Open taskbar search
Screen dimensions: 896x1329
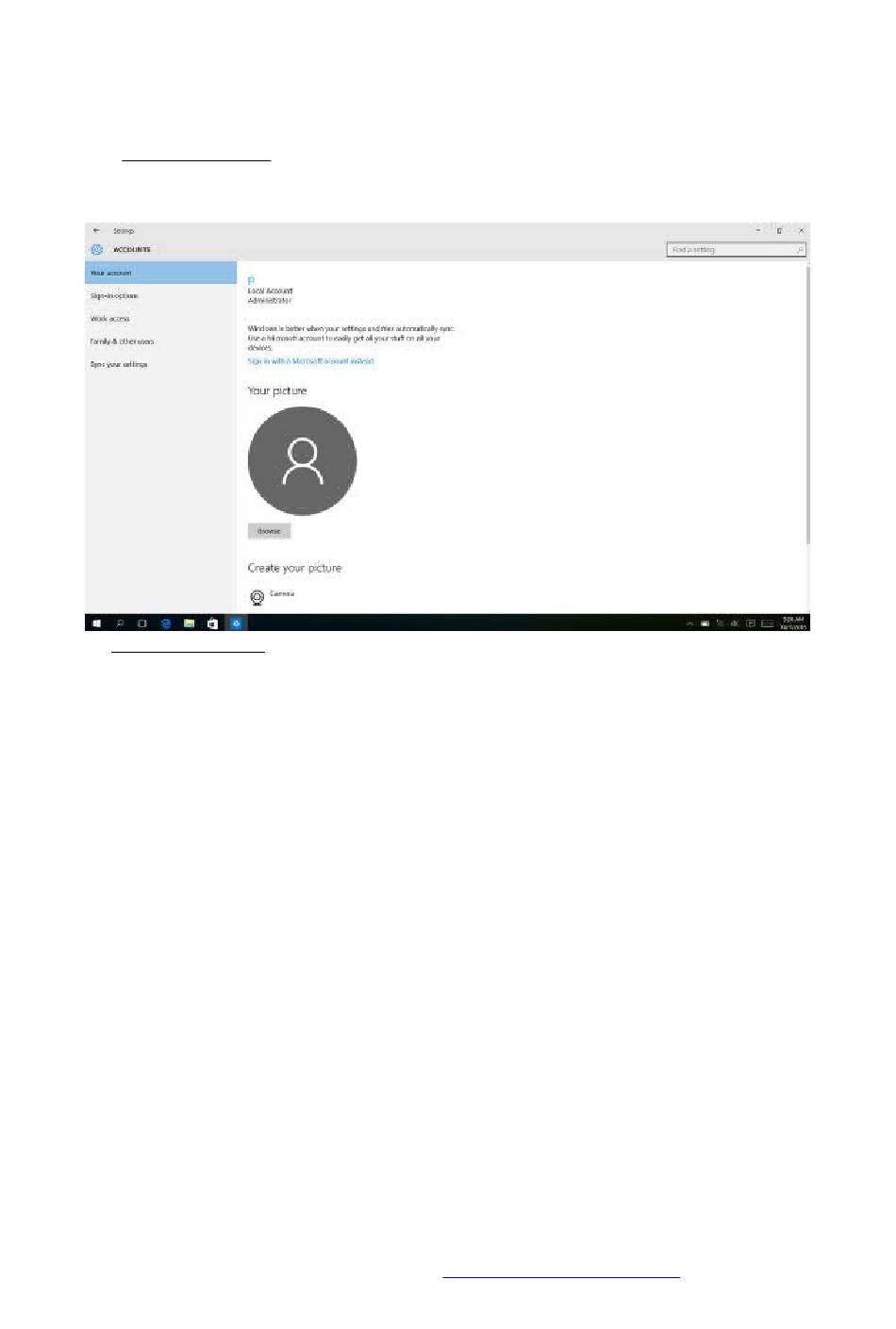120,623
